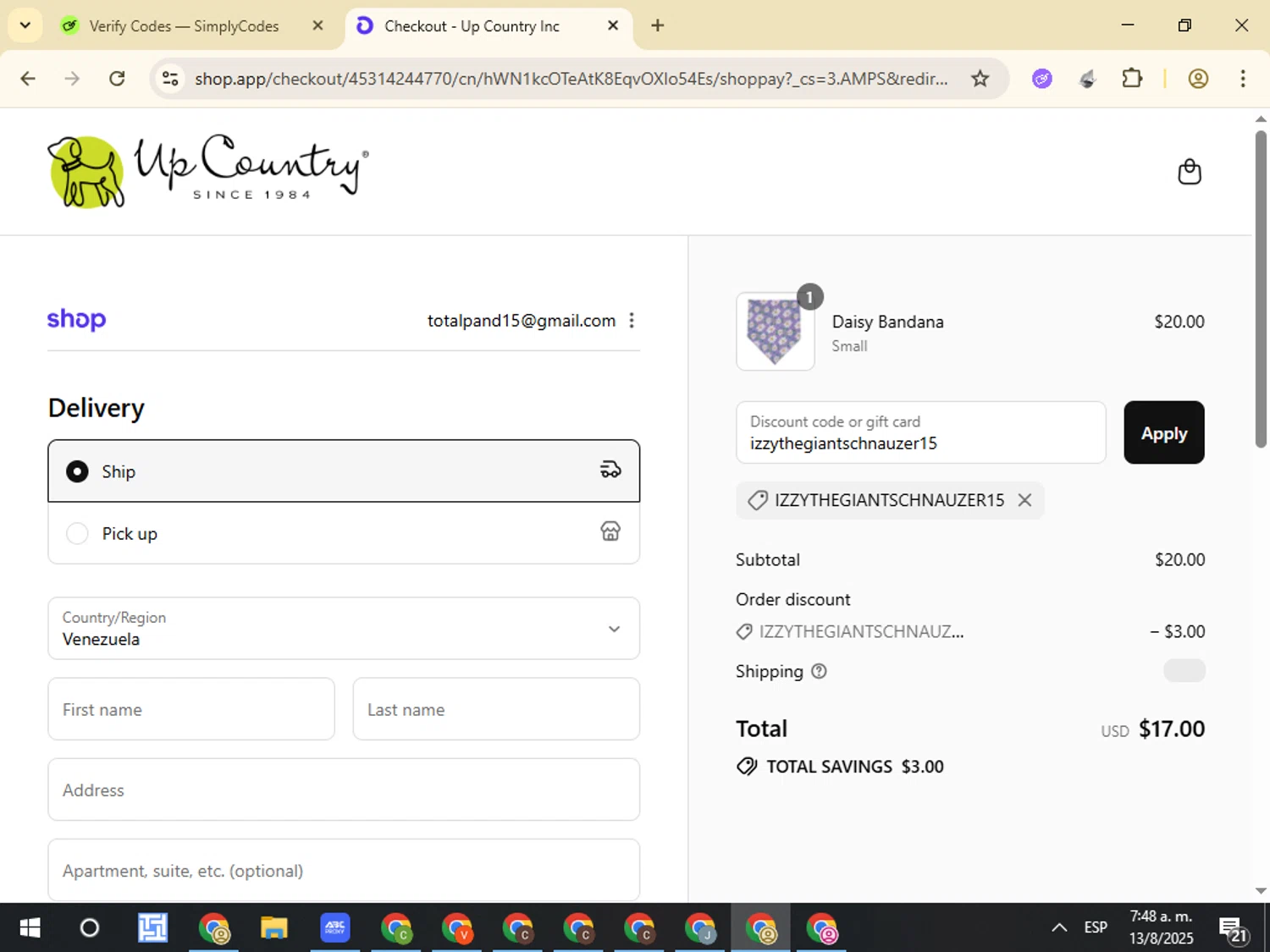Click the $17.00 total amount
Image resolution: width=1270 pixels, height=952 pixels.
coord(1172,729)
